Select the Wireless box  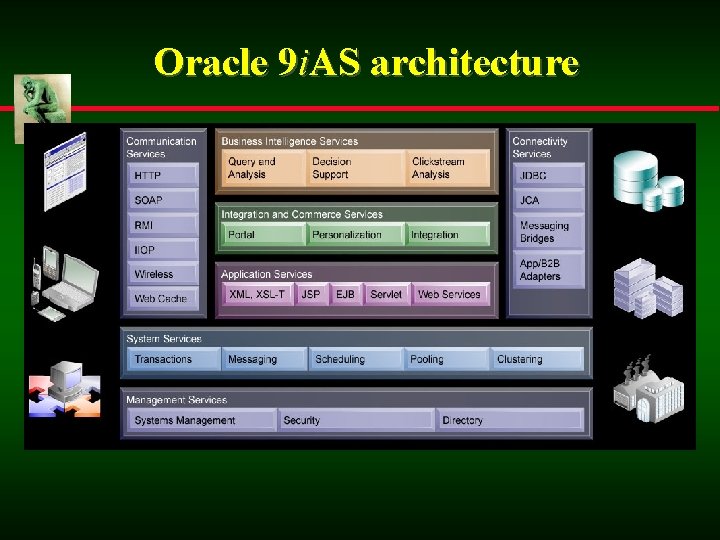(x=163, y=274)
